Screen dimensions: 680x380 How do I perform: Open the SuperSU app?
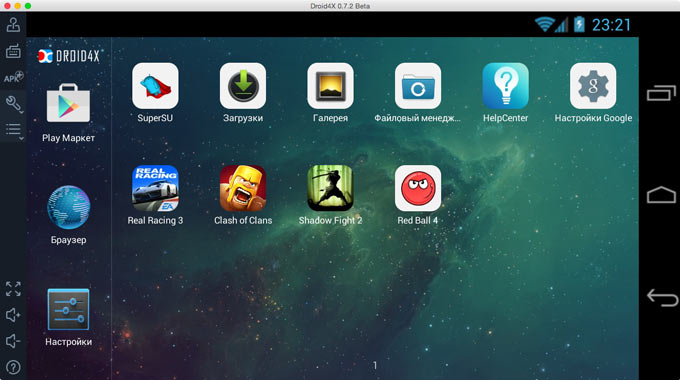pos(155,86)
